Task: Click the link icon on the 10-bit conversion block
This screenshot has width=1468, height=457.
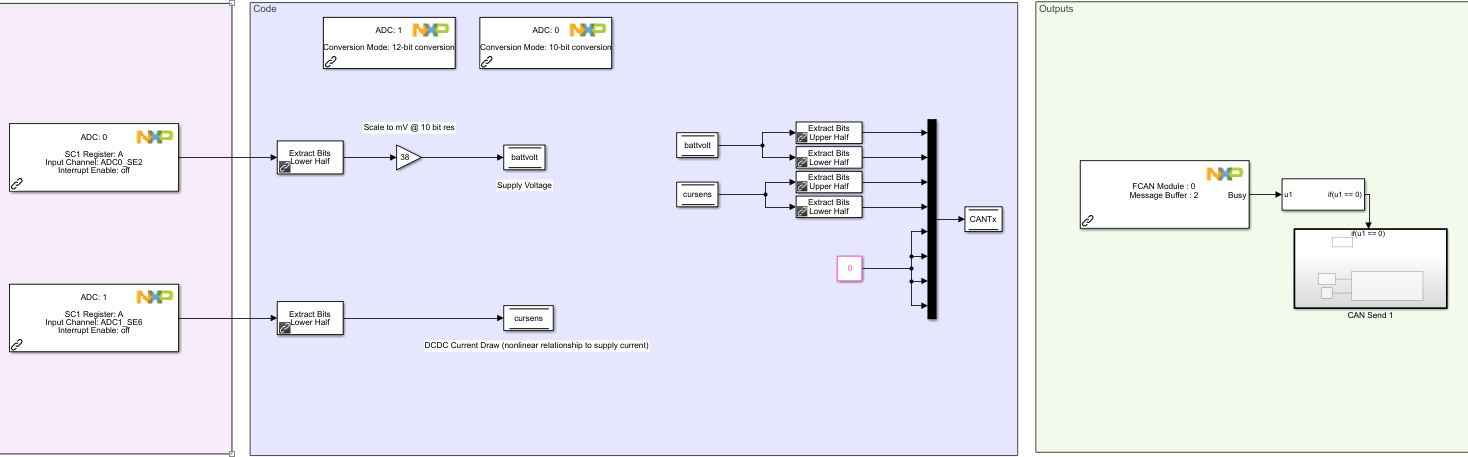Action: (487, 61)
